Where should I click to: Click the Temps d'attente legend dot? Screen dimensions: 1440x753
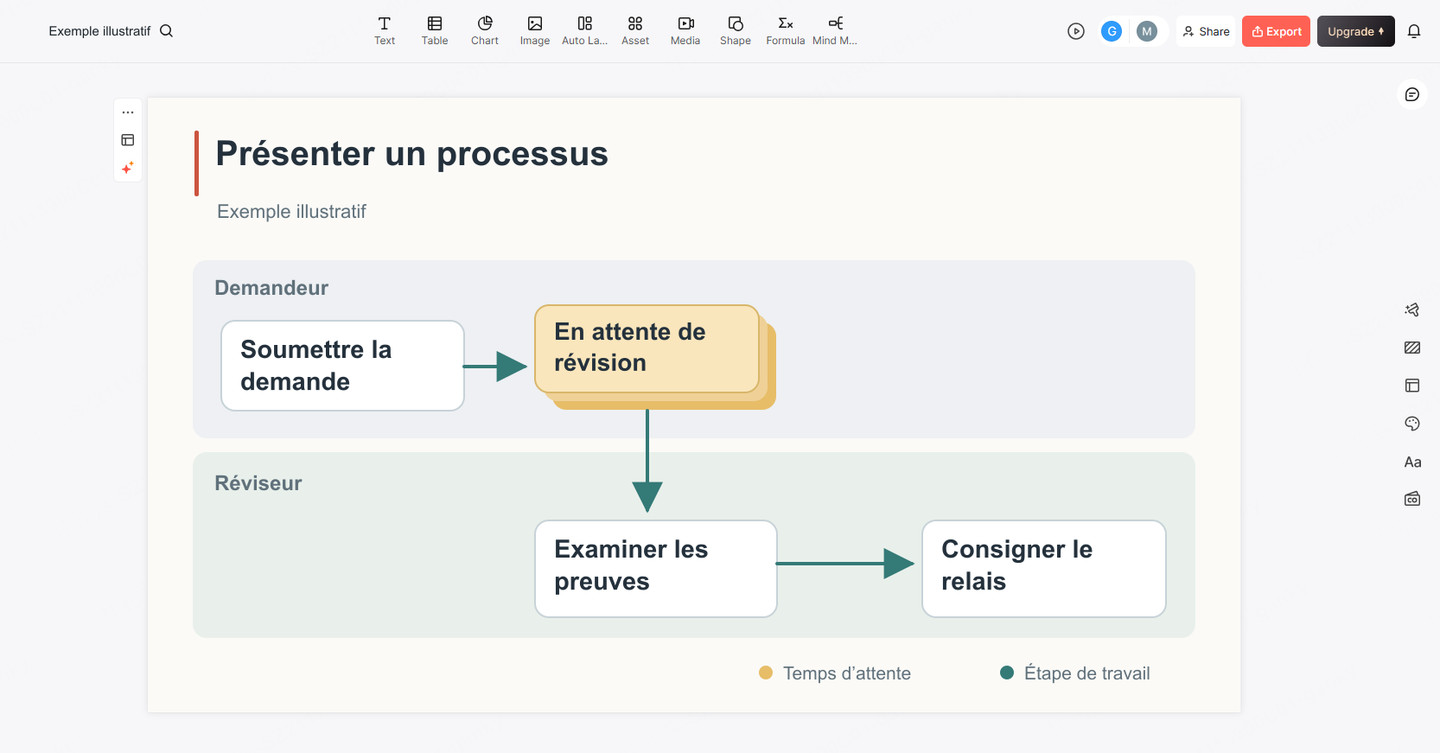point(766,673)
